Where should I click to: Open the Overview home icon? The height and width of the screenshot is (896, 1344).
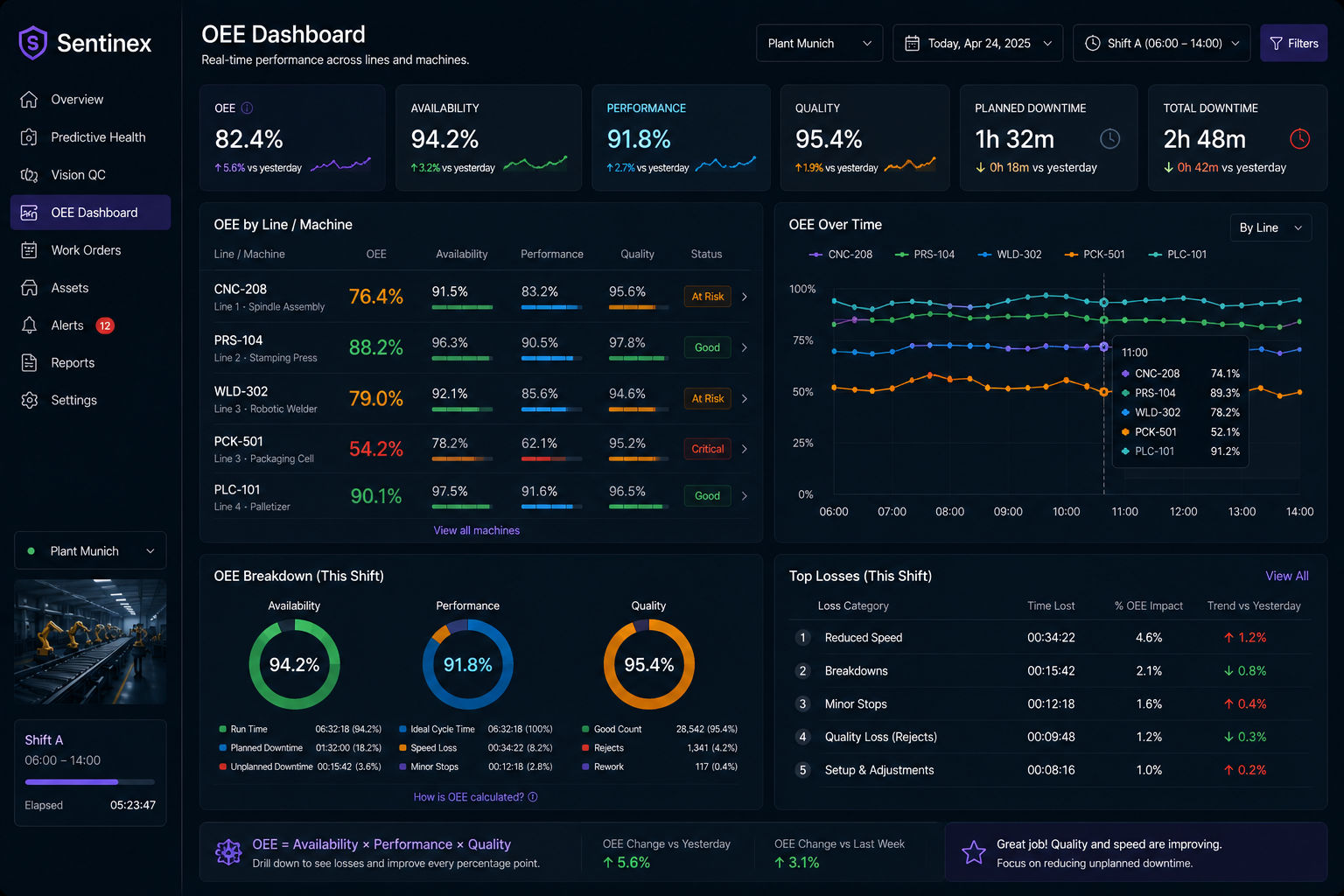(29, 100)
